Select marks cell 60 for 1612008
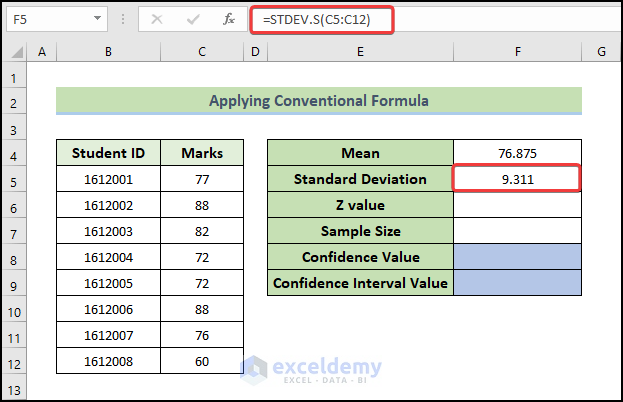 click(202, 361)
